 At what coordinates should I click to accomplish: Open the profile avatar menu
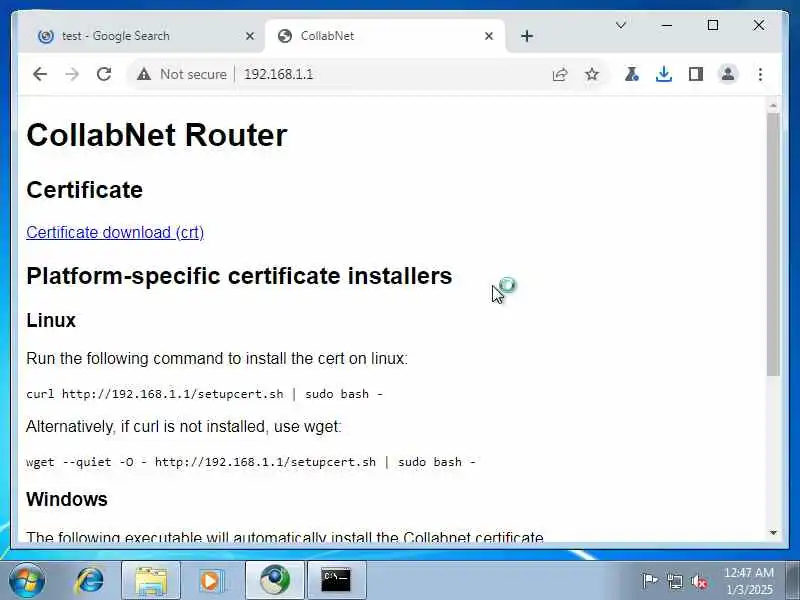pyautogui.click(x=728, y=74)
